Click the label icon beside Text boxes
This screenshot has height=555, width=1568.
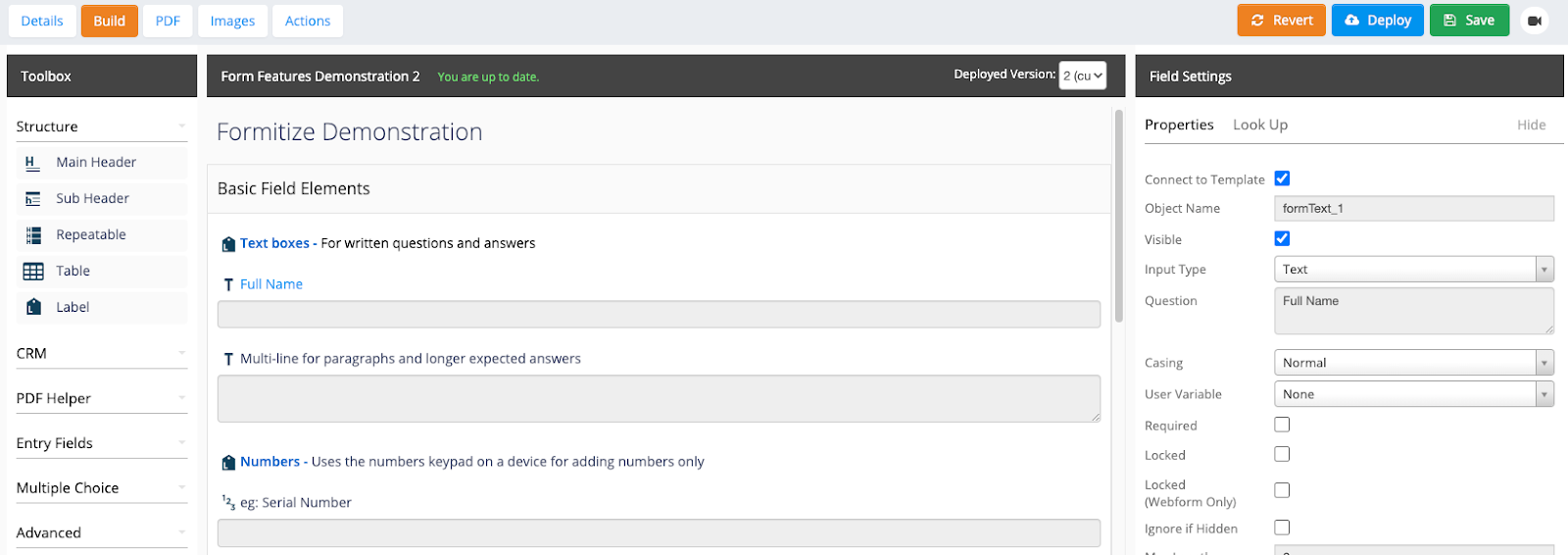coord(228,244)
